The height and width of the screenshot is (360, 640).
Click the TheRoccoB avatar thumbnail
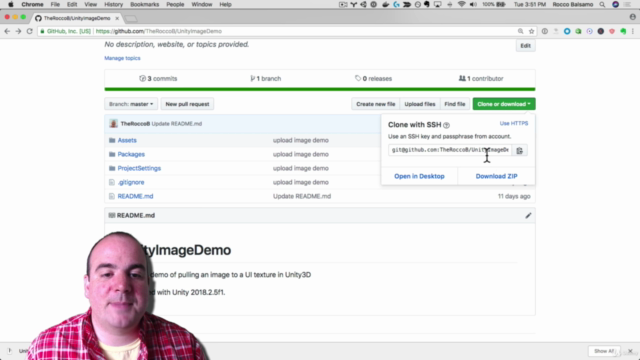[x=113, y=124]
